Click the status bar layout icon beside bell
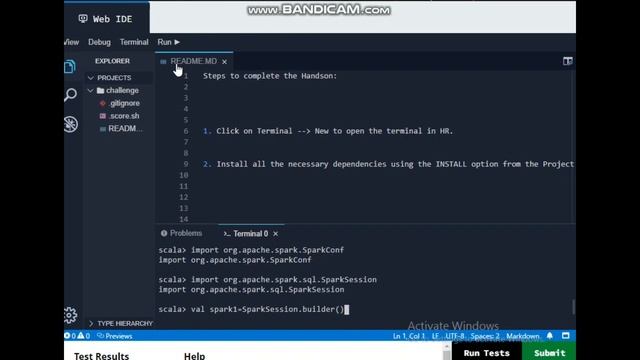Viewport: 640px width, 360px height. click(x=565, y=336)
